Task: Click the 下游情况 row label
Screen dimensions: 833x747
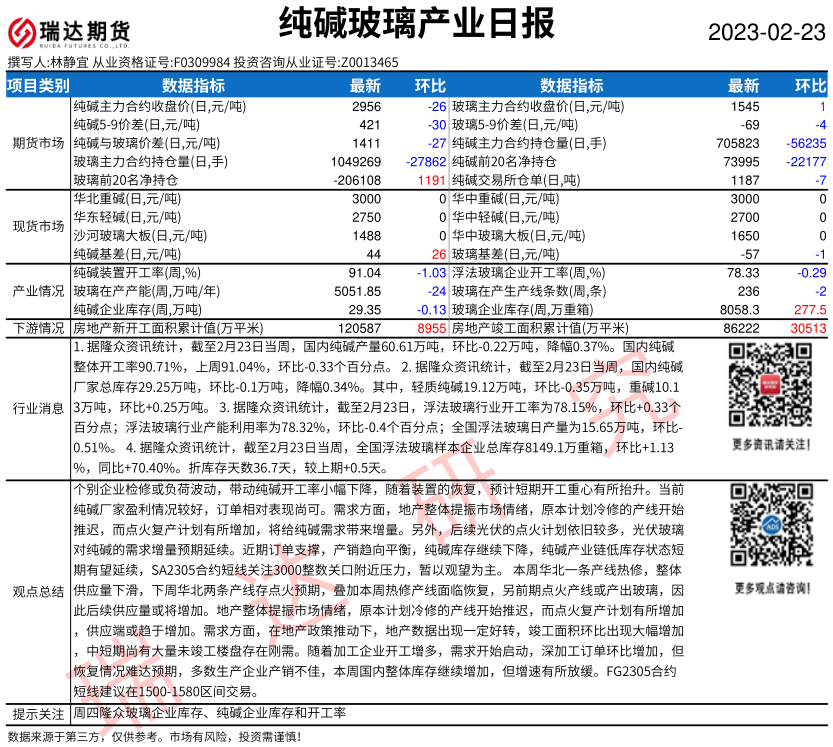Action: (x=38, y=328)
